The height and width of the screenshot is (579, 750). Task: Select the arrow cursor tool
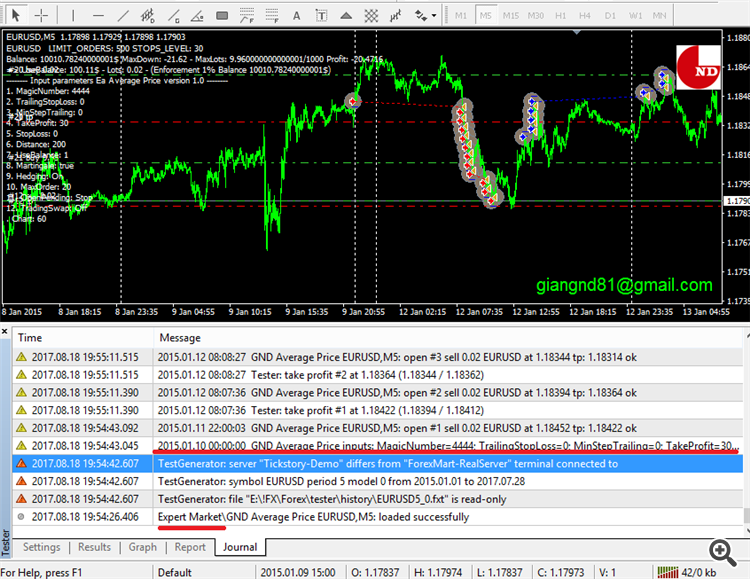[x=15, y=16]
